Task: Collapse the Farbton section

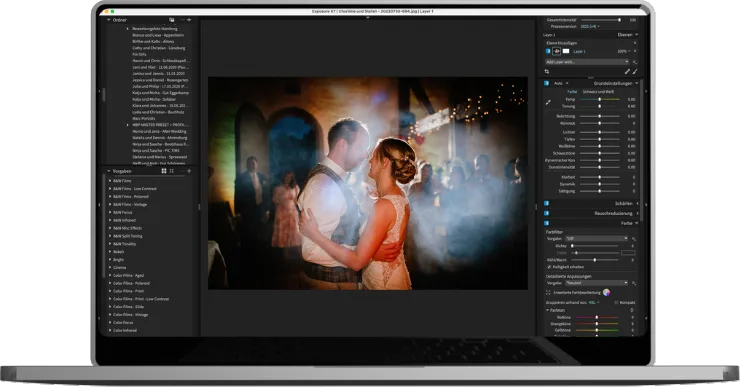Action: tap(547, 310)
